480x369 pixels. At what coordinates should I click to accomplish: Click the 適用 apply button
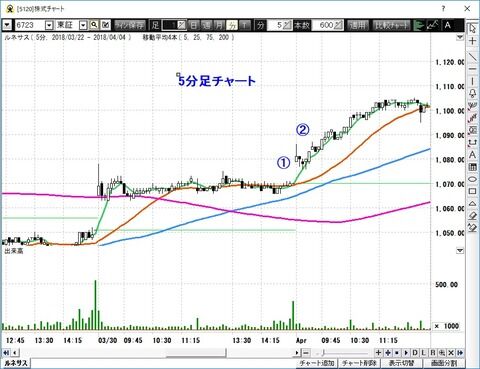point(358,25)
